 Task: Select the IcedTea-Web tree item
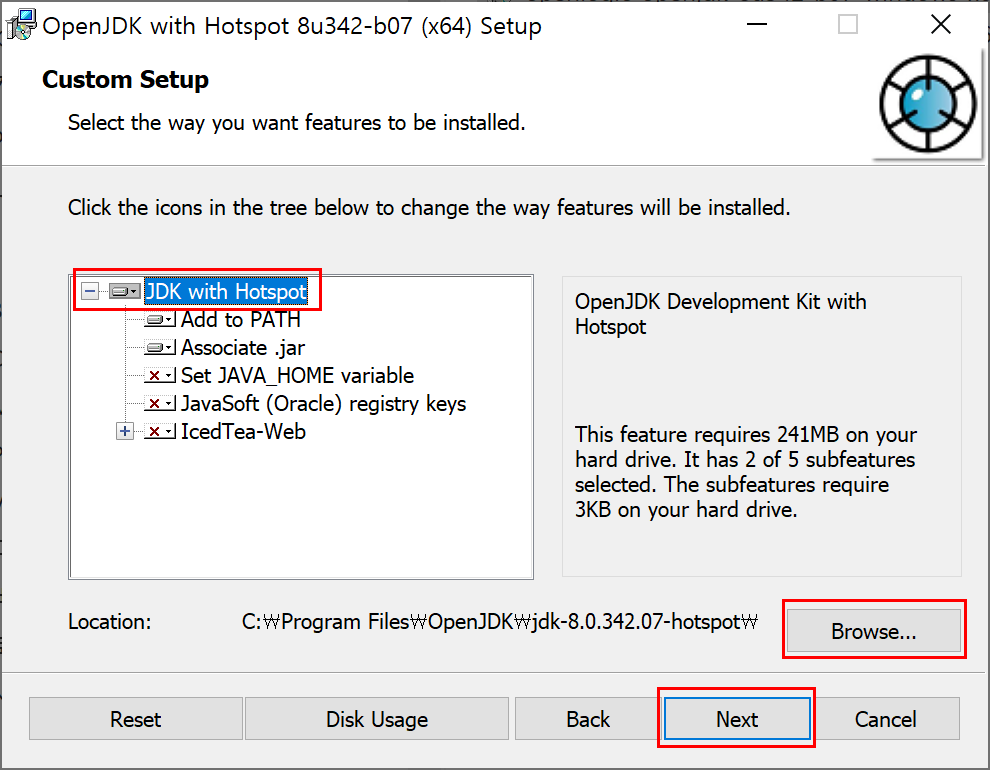[x=243, y=432]
